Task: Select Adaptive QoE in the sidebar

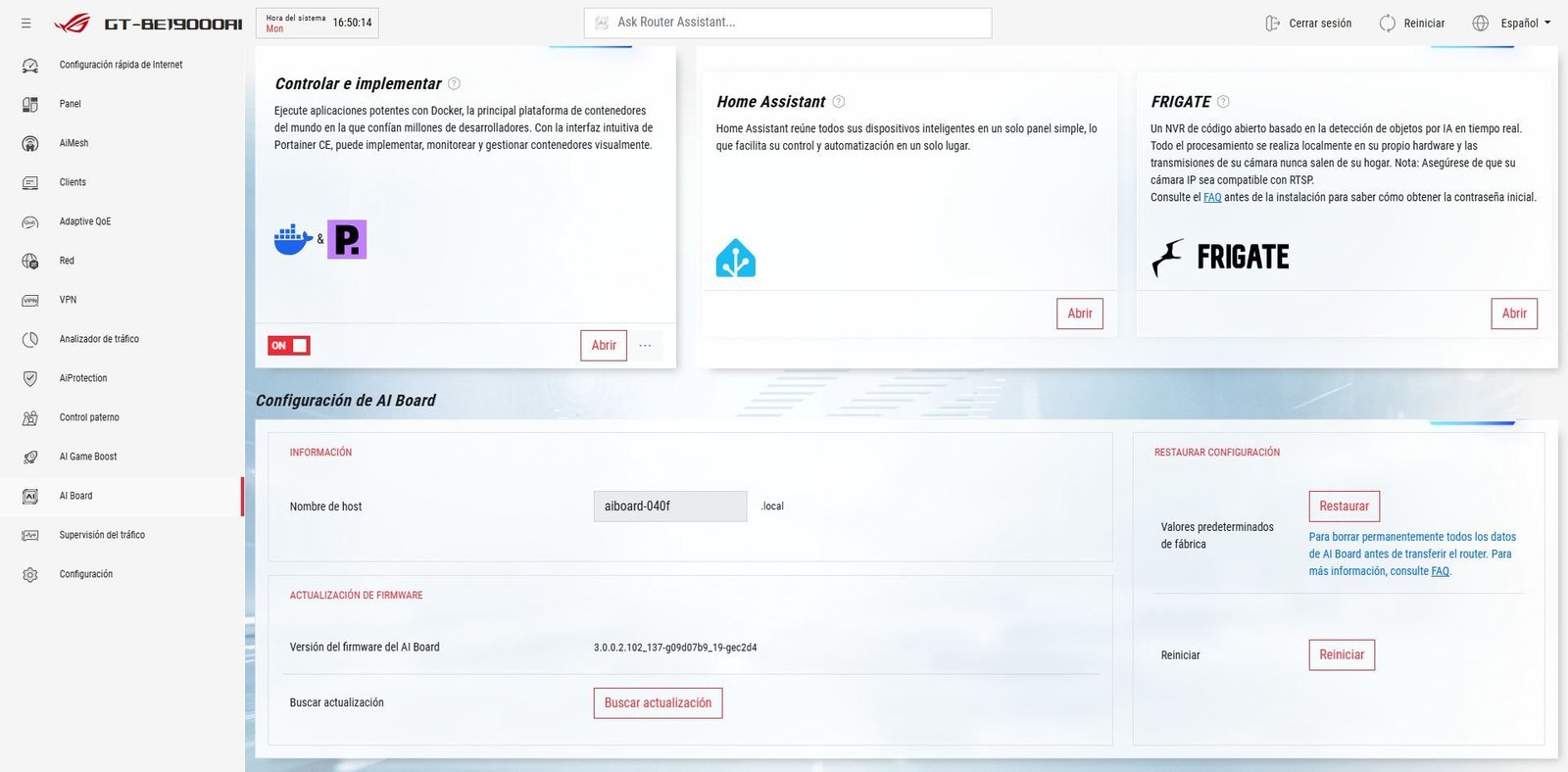Action: [x=85, y=221]
